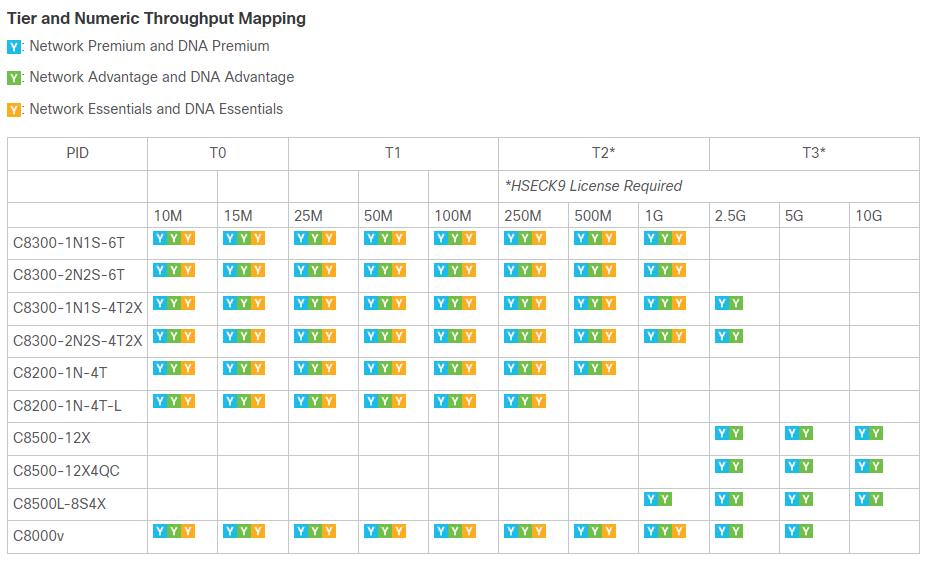
Task: Click the 25M throughput column label
Action: pyautogui.click(x=308, y=216)
